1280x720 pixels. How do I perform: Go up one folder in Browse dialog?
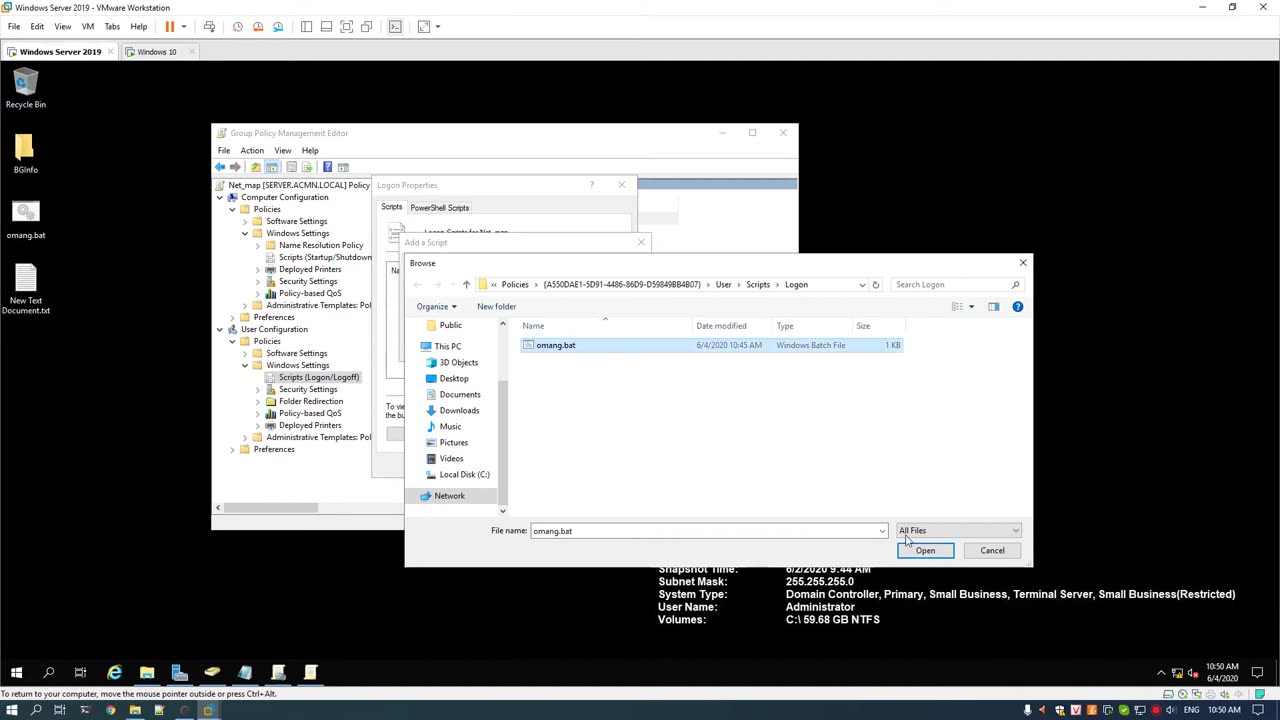[466, 285]
